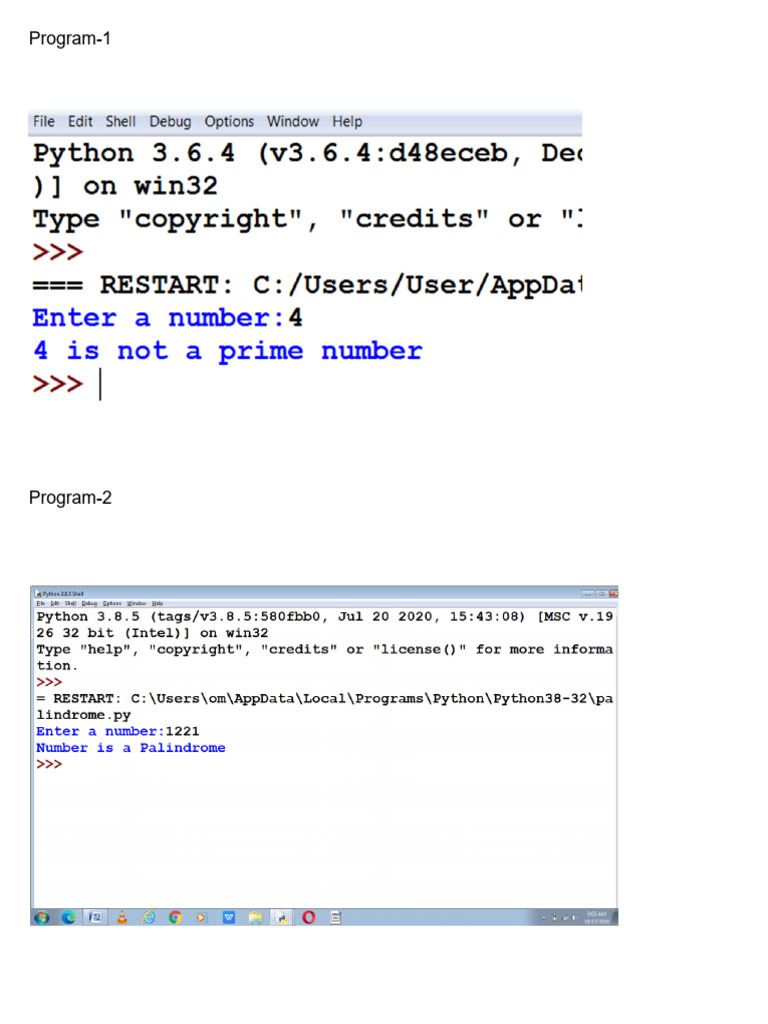768x1024 pixels.
Task: Switch to the Python IDLE taskbar icon
Action: (282, 918)
